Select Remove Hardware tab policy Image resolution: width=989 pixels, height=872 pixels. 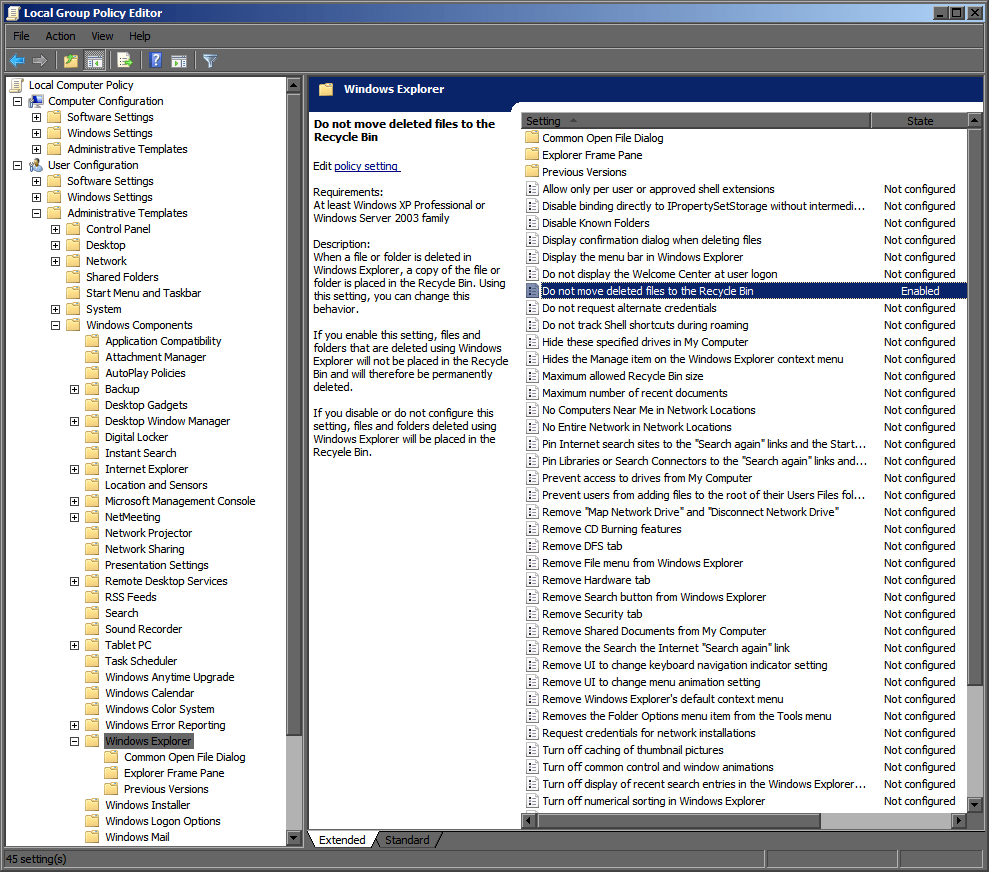[596, 581]
